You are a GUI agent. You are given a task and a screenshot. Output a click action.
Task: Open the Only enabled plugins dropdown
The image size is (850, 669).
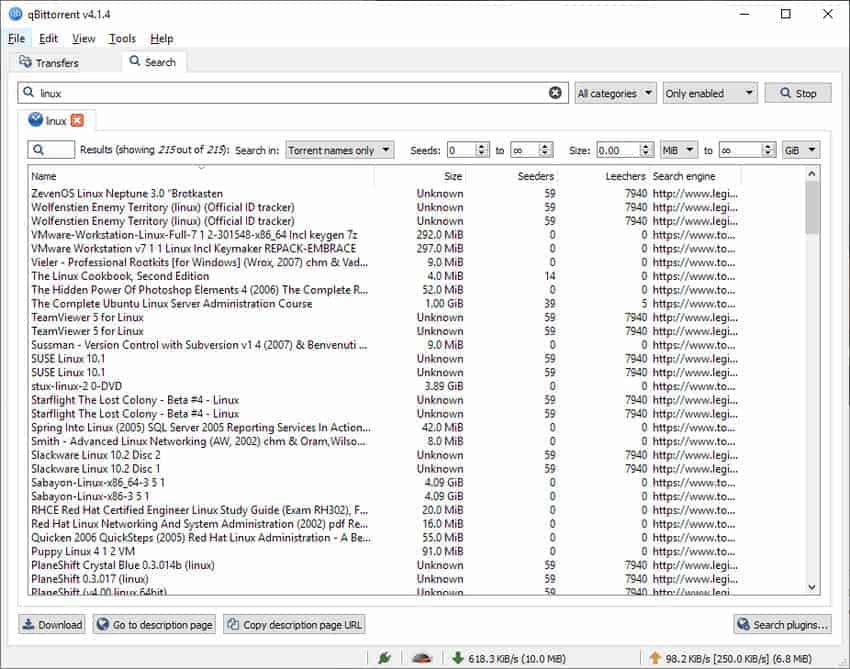click(x=710, y=93)
